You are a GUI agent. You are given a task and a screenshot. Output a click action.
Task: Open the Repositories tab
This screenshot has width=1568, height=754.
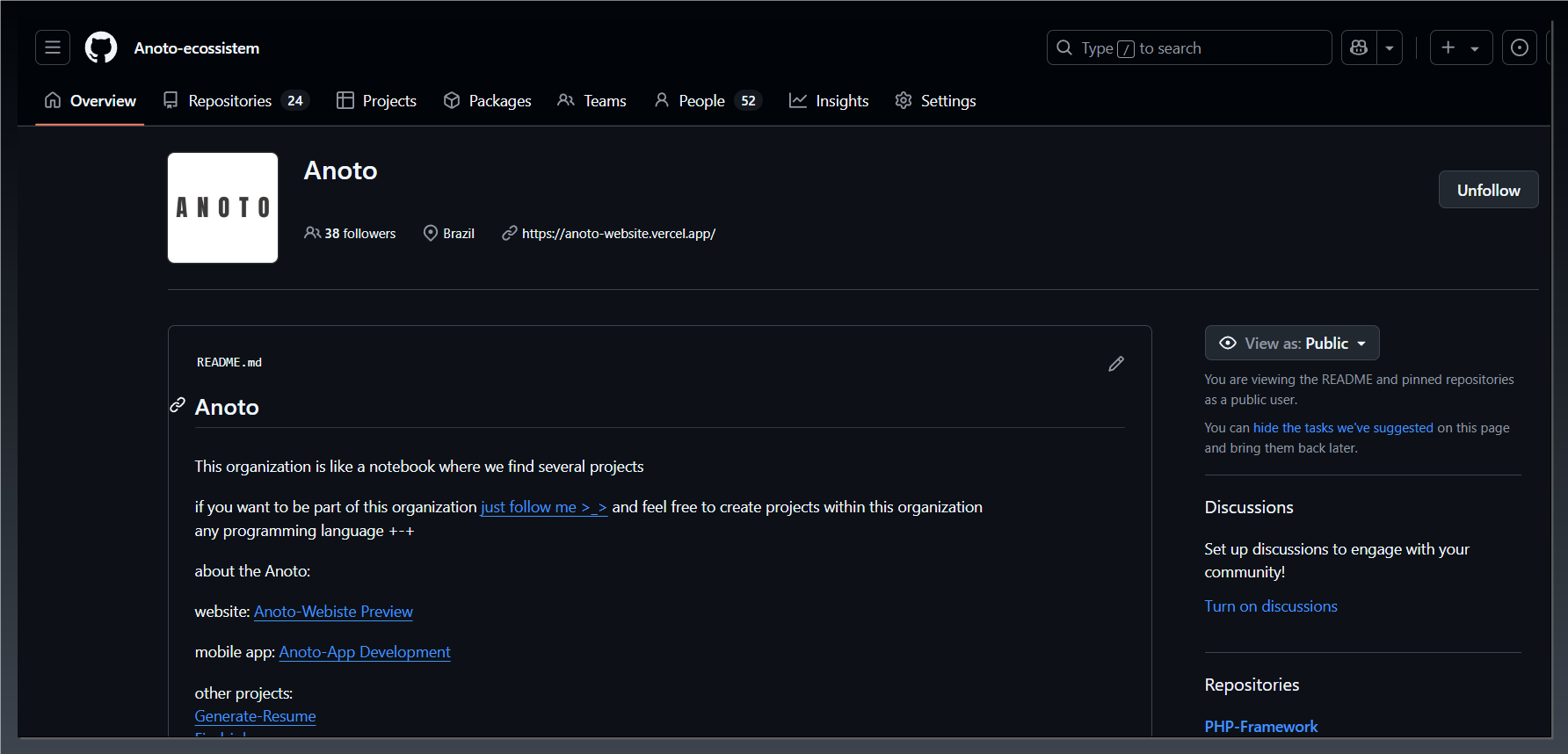[x=236, y=101]
